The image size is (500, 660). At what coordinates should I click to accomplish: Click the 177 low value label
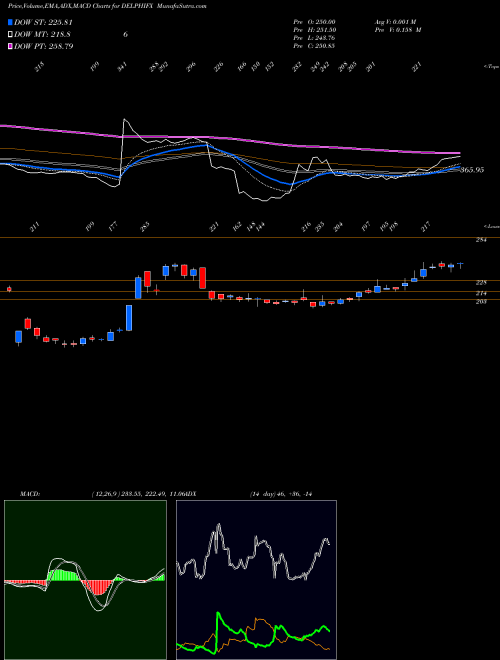pos(113,228)
